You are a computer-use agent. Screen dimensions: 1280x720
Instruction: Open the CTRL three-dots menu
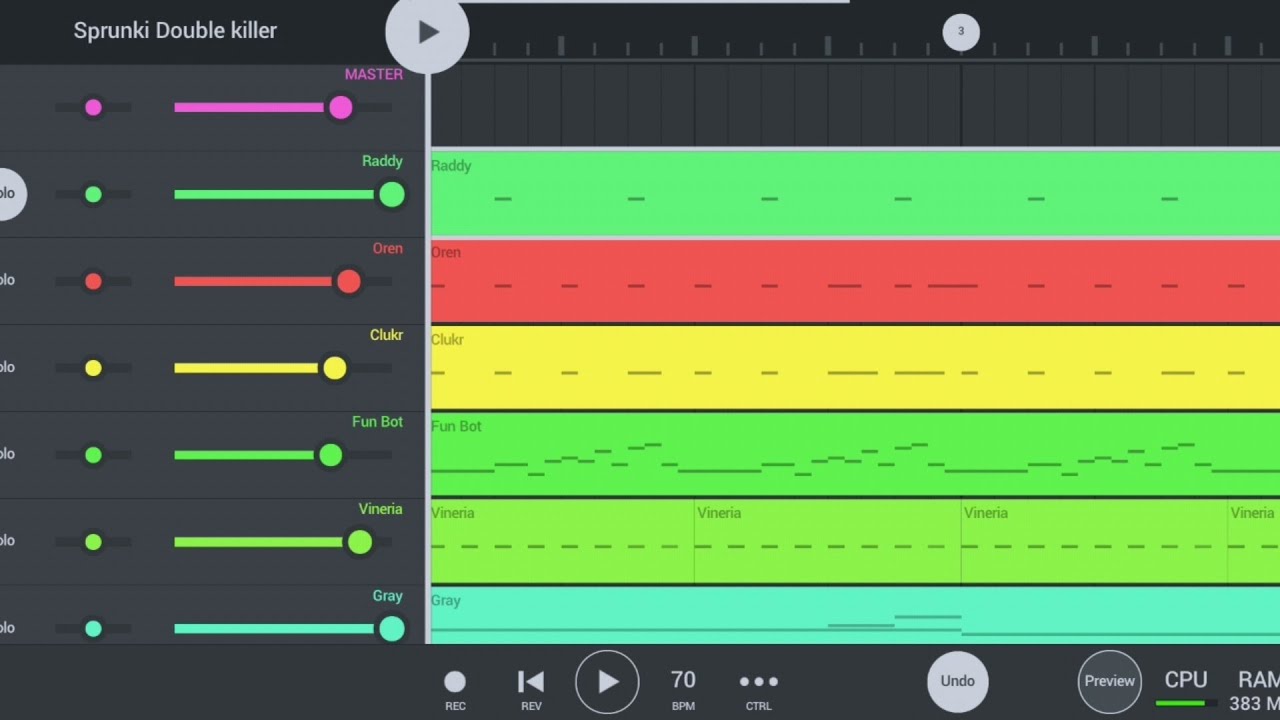(758, 688)
